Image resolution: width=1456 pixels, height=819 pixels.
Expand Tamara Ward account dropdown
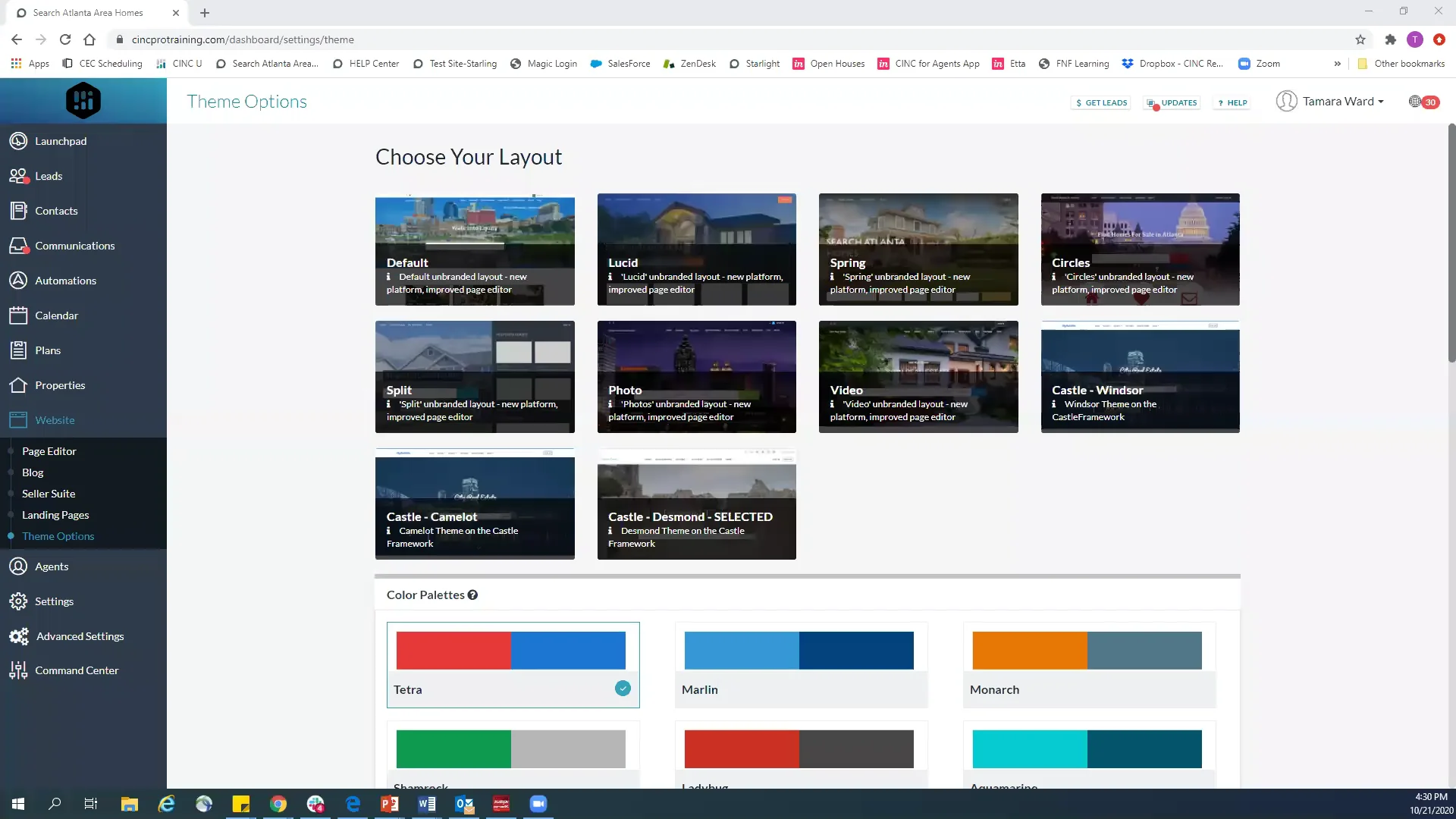tap(1330, 102)
